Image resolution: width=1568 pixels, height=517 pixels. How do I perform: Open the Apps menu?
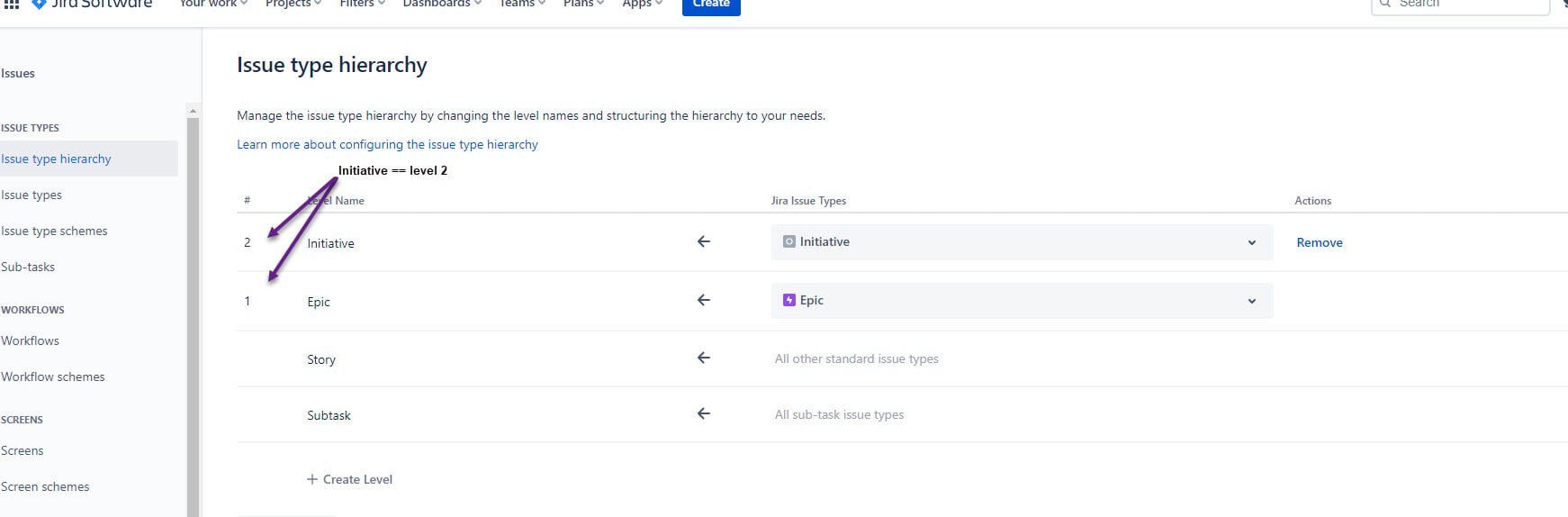pyautogui.click(x=642, y=4)
